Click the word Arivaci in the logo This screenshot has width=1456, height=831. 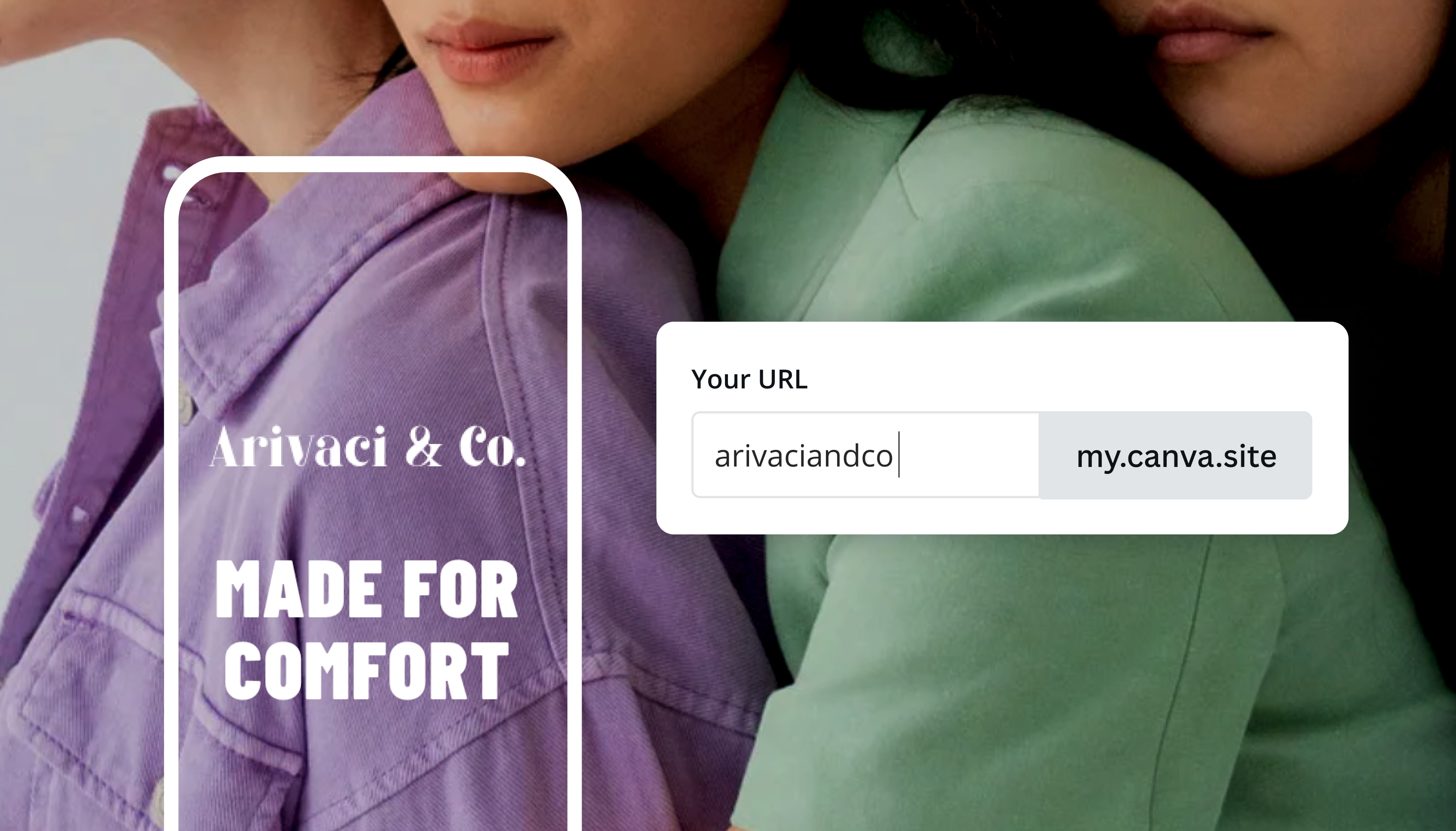coord(299,446)
